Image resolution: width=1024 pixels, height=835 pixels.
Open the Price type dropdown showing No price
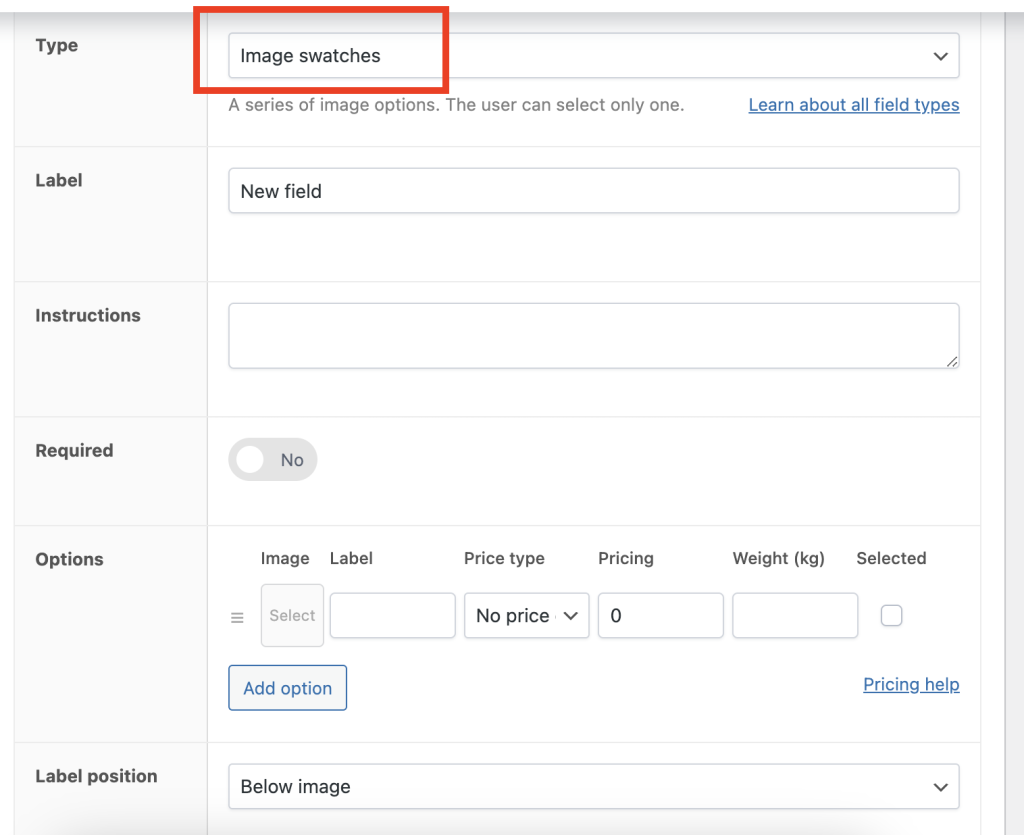click(x=526, y=615)
